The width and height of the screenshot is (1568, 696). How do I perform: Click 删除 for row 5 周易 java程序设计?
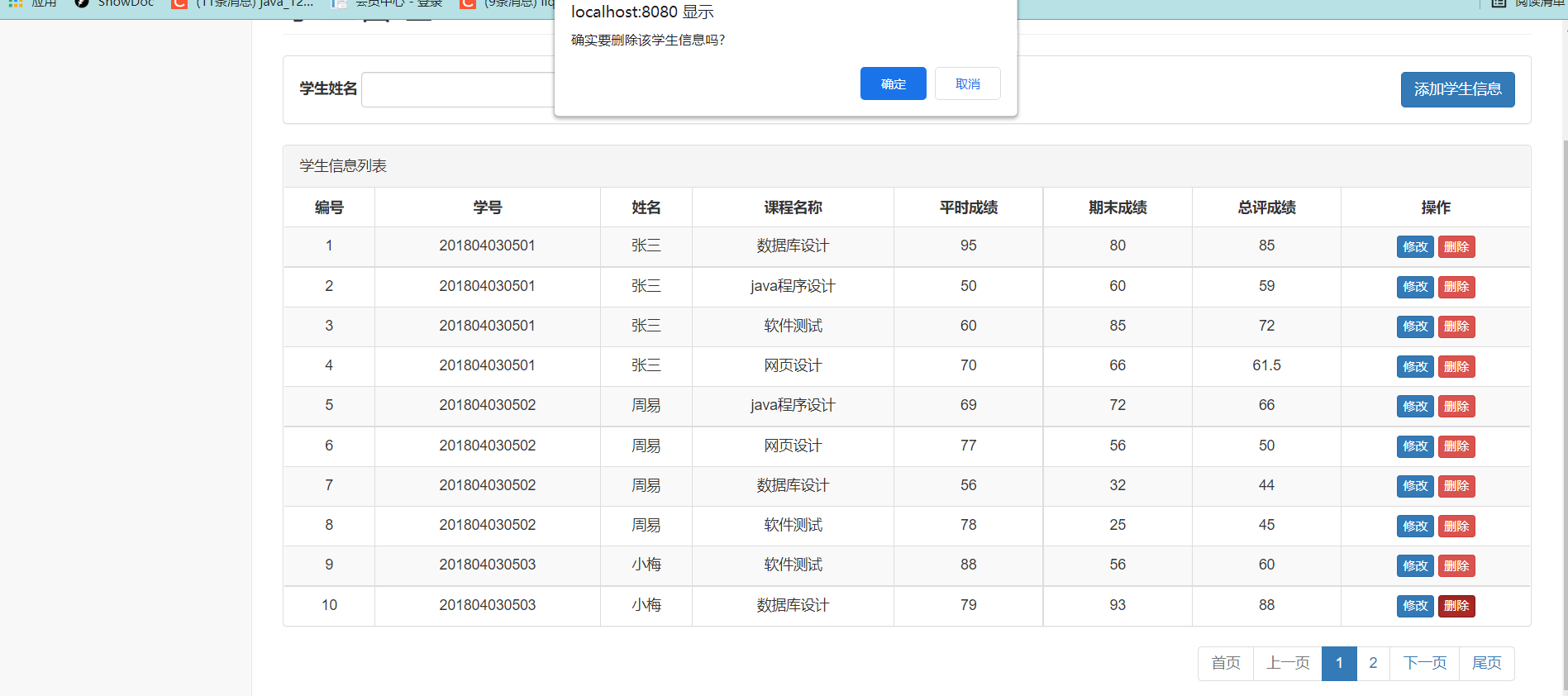click(x=1456, y=406)
